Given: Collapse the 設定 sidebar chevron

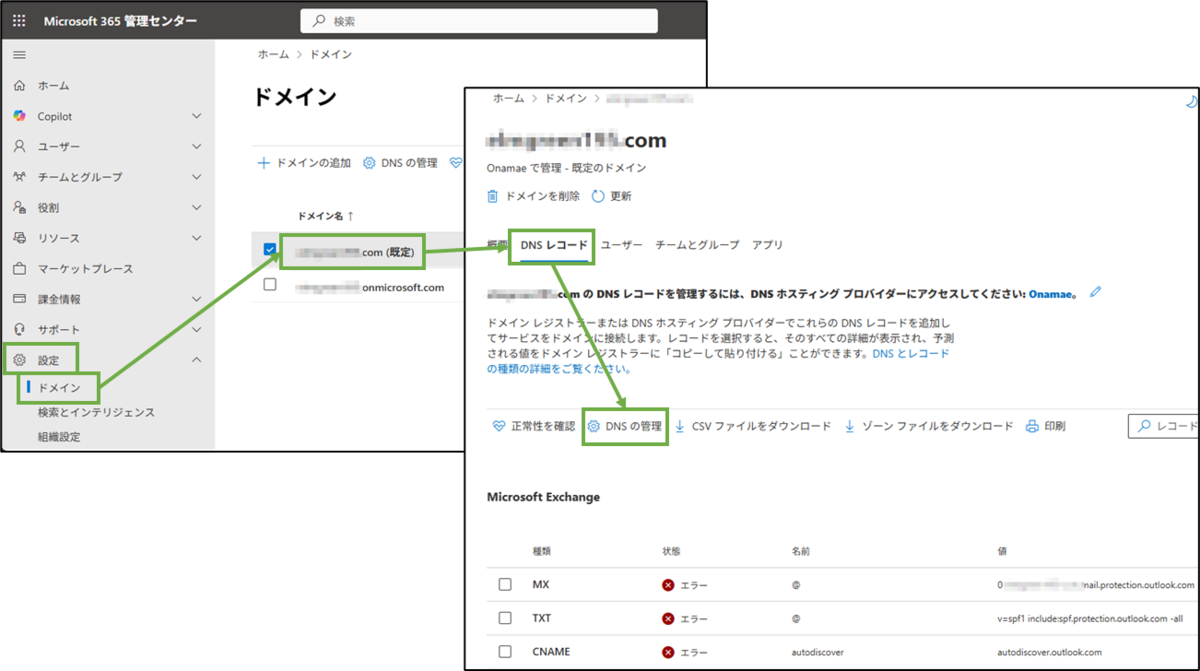Looking at the screenshot, I should click(197, 360).
